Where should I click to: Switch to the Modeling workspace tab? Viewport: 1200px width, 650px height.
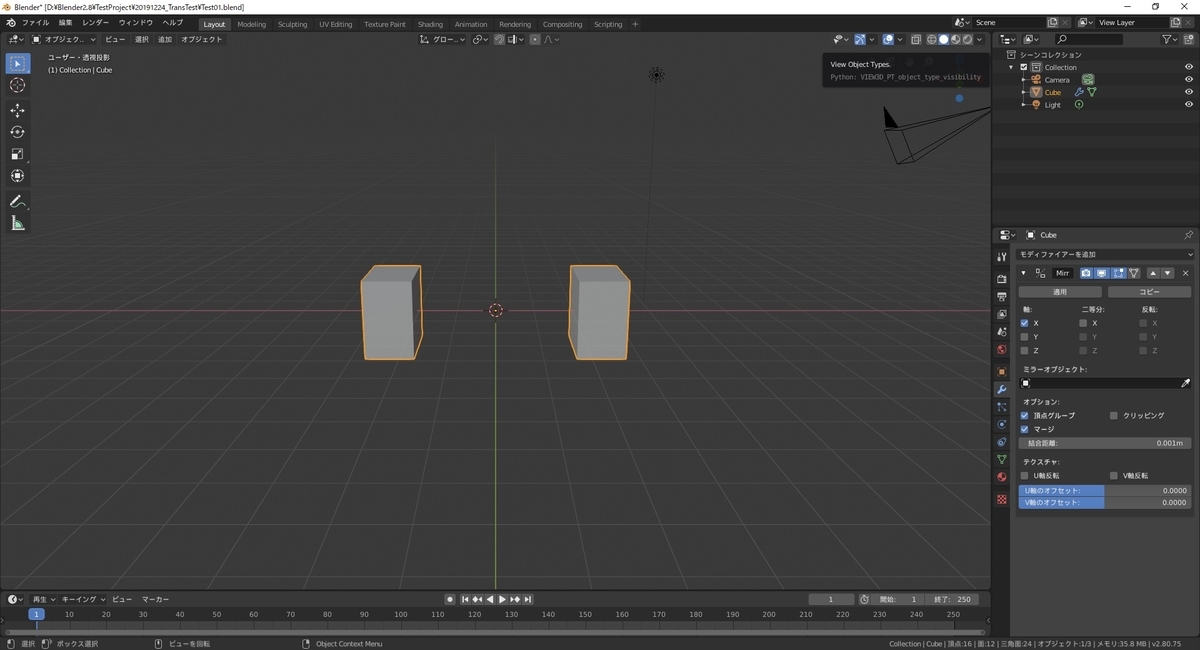click(x=252, y=24)
